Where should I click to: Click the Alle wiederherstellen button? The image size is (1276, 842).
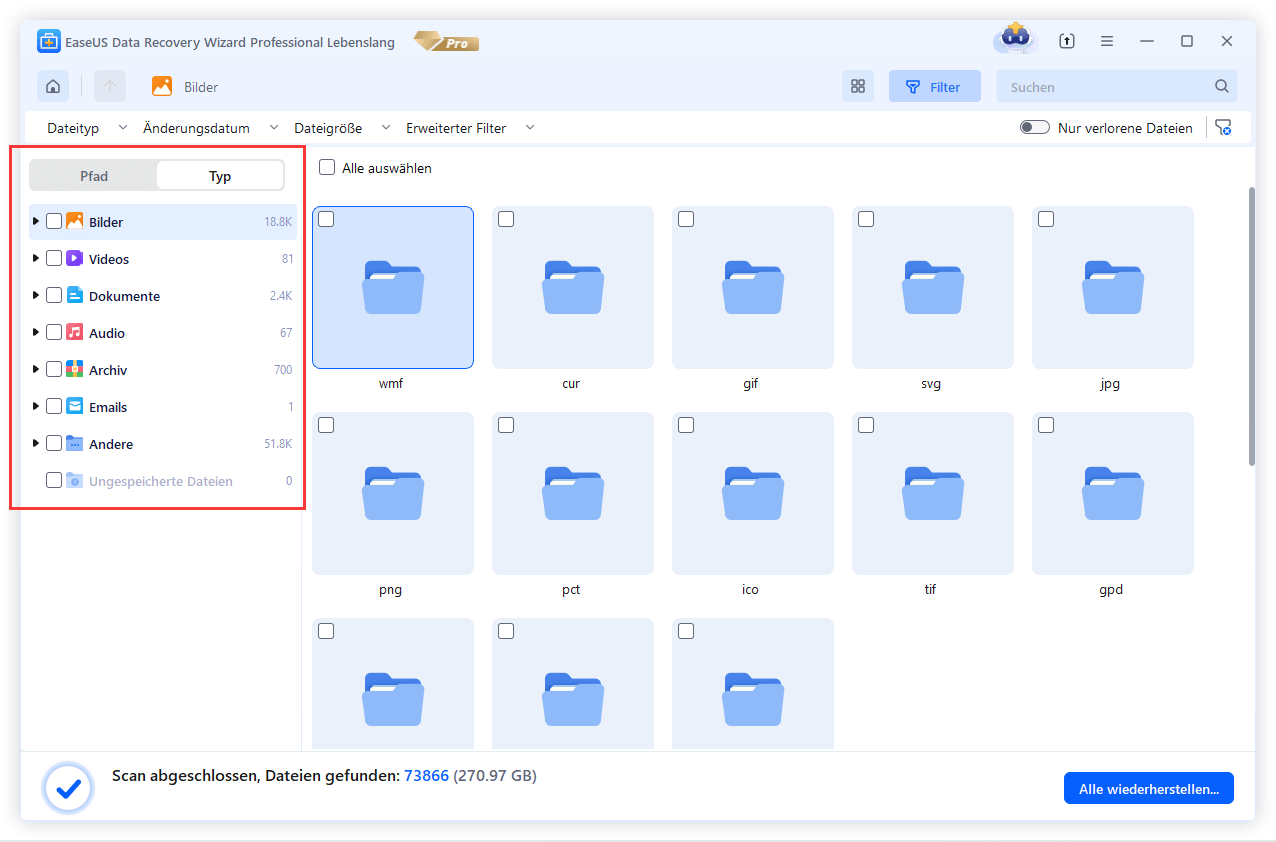[1149, 789]
